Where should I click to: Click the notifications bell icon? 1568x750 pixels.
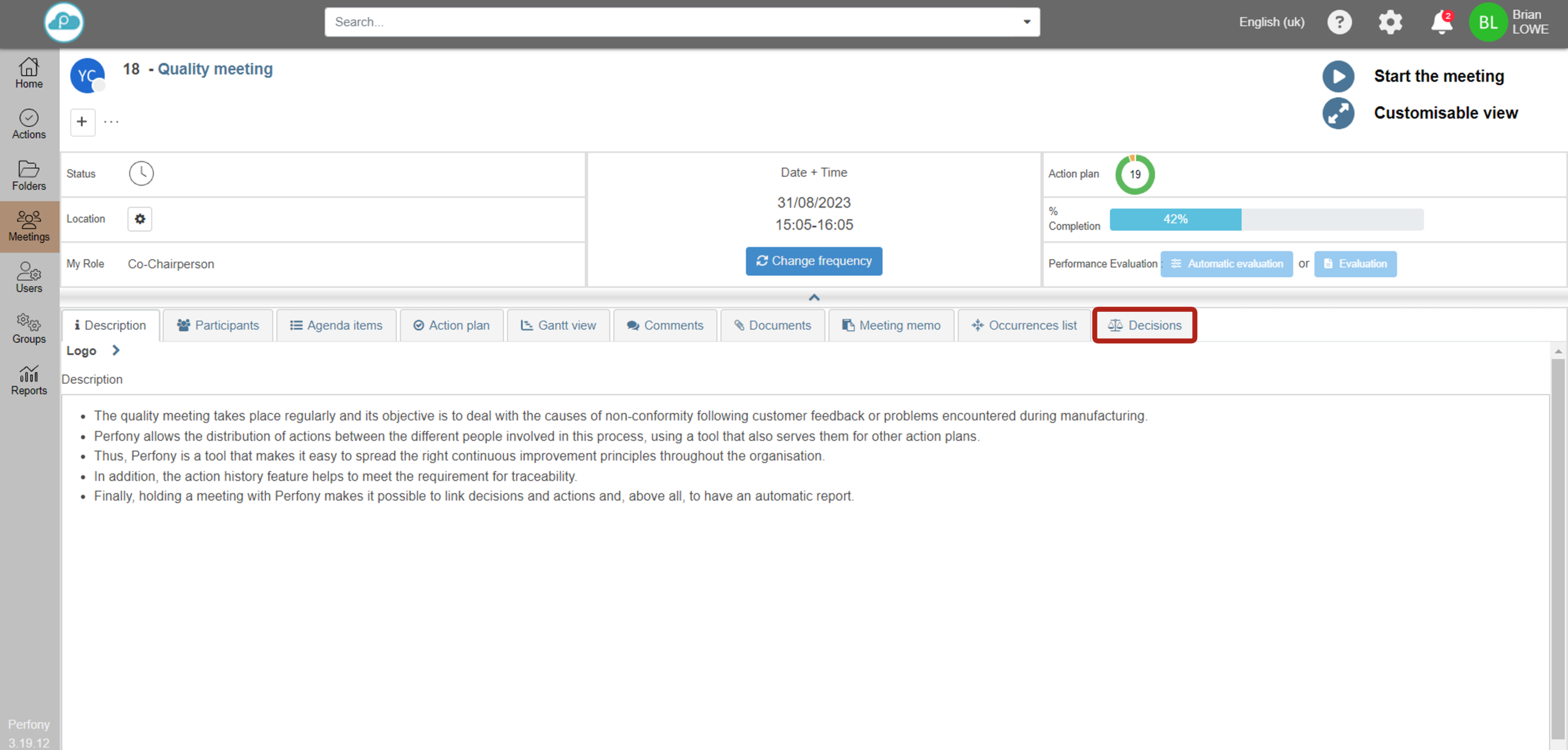(x=1441, y=23)
